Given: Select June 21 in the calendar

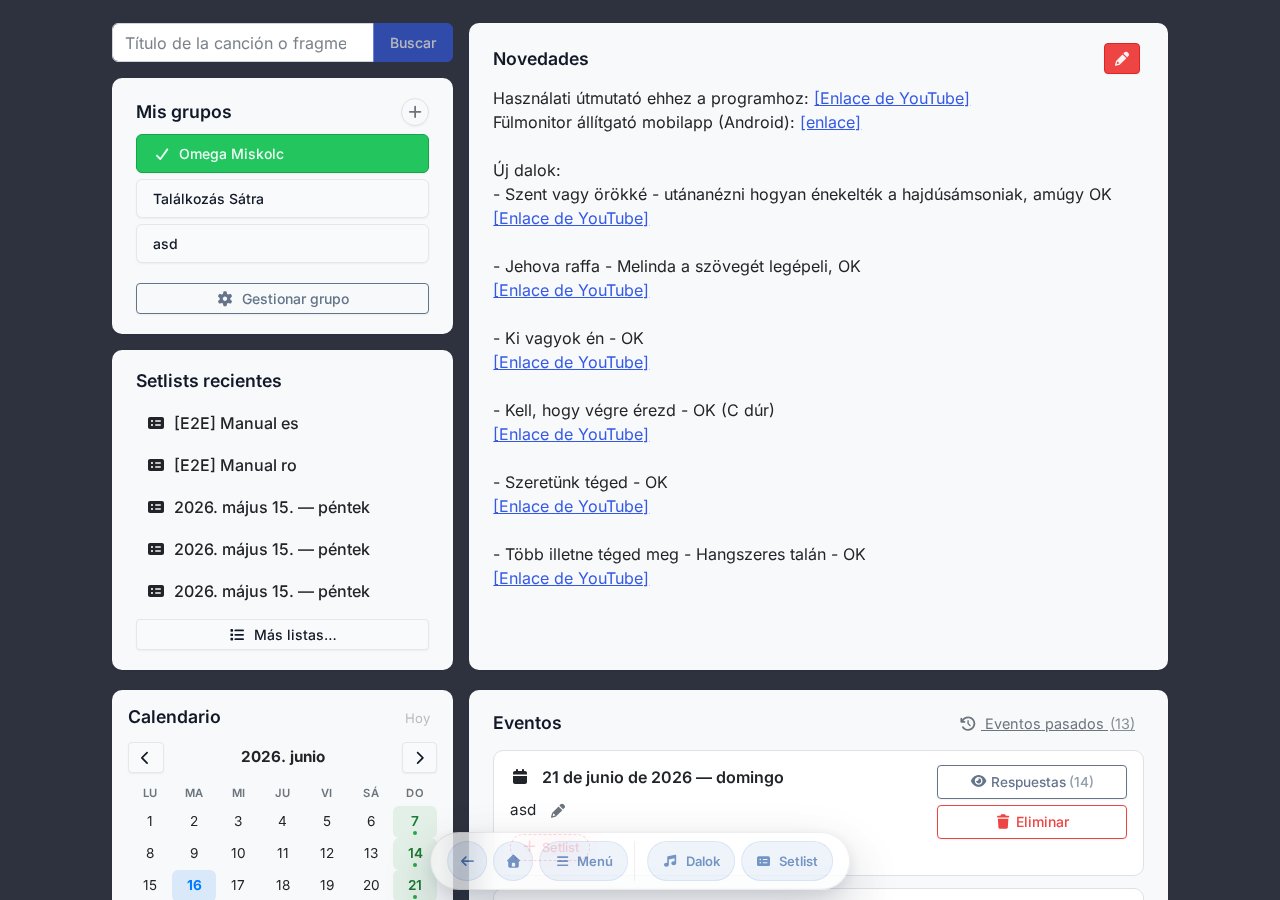Looking at the screenshot, I should tap(415, 885).
